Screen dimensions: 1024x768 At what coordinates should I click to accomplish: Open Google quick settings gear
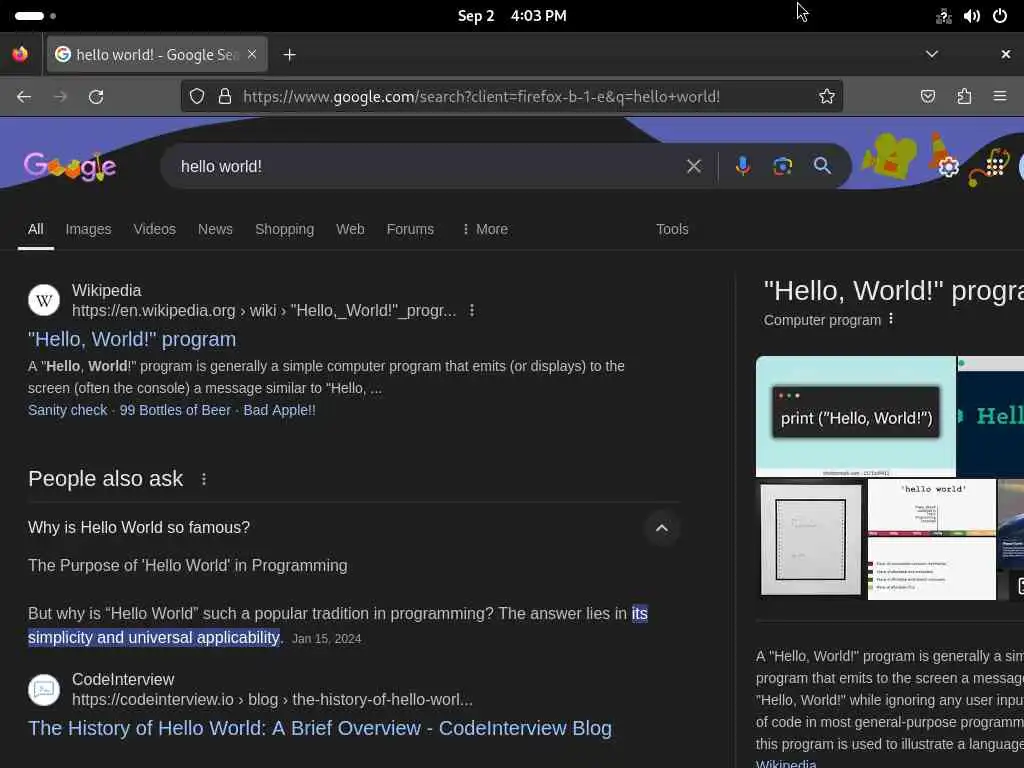[948, 167]
